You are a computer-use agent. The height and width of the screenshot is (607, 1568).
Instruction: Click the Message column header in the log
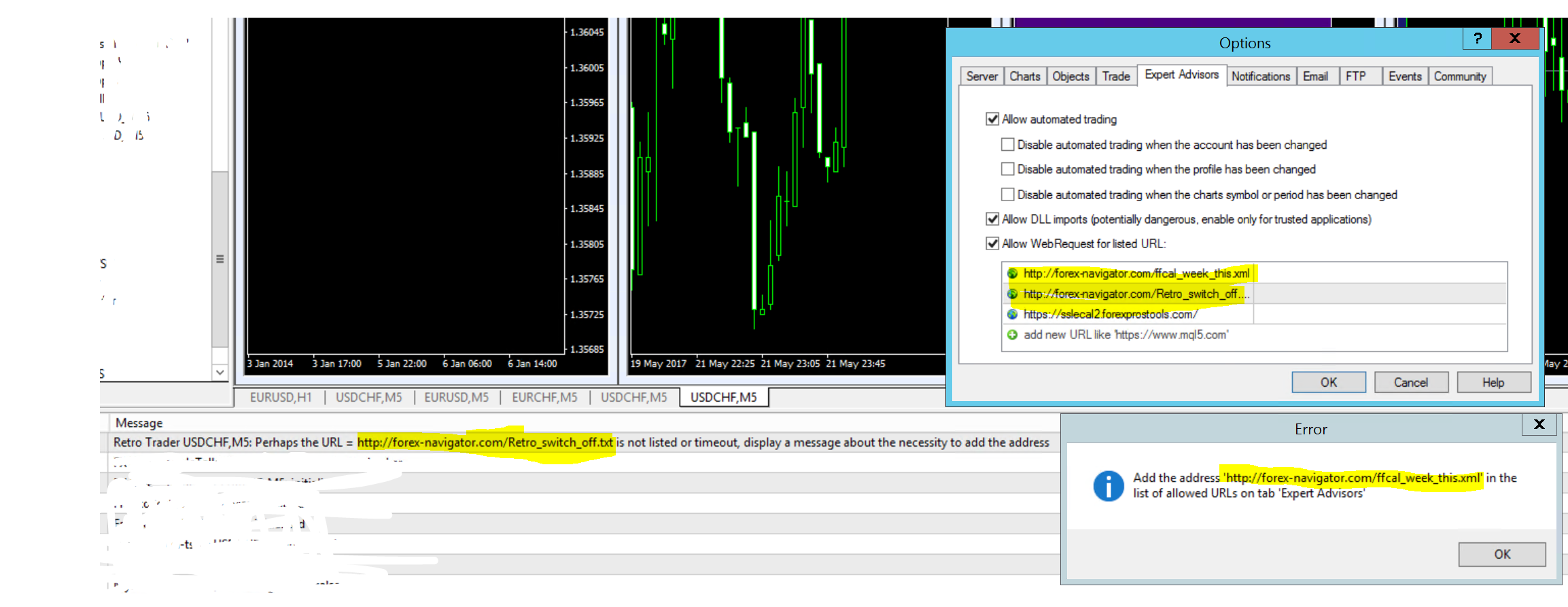[x=139, y=423]
